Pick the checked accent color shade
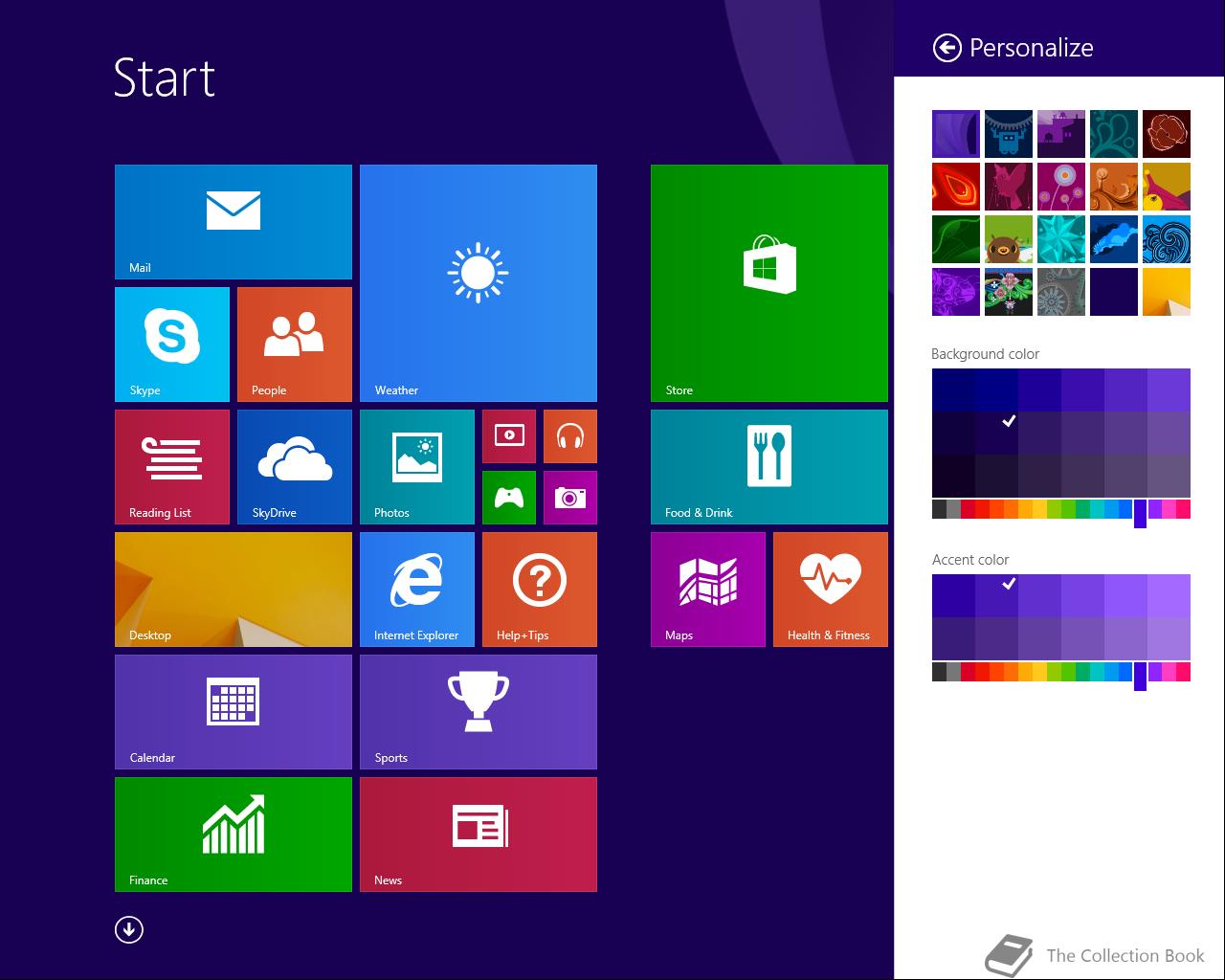The image size is (1225, 980). [x=996, y=595]
